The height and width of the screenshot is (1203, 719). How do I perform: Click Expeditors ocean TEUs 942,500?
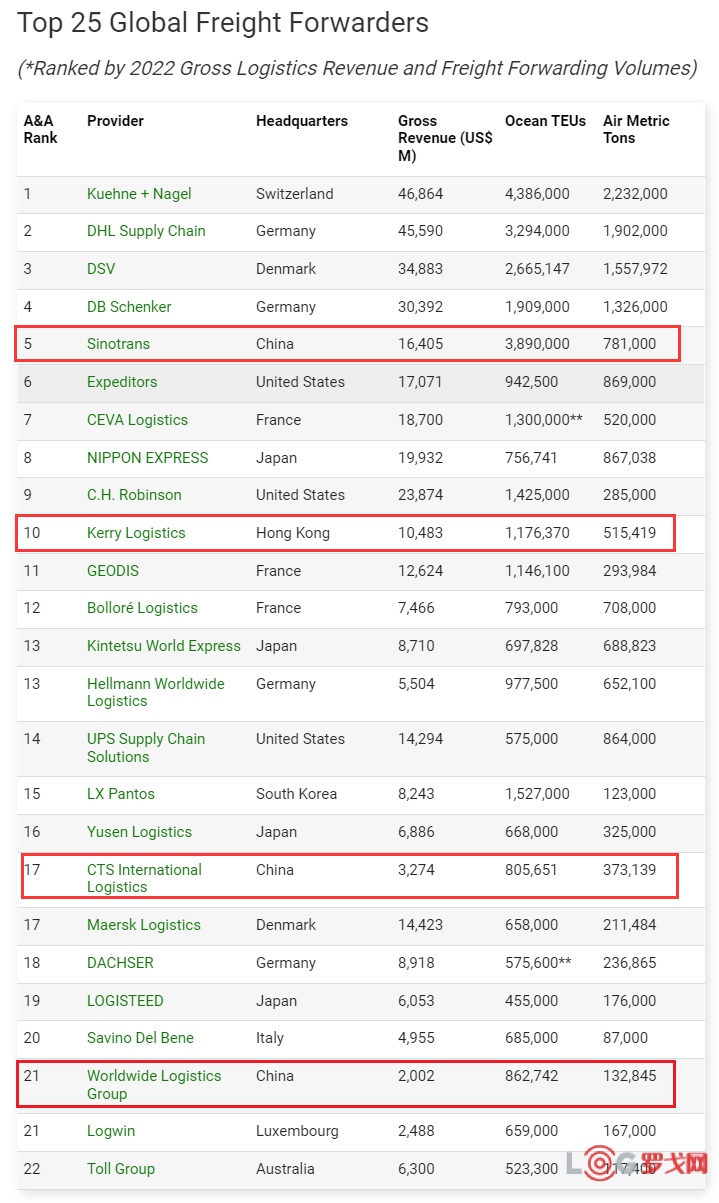point(532,382)
